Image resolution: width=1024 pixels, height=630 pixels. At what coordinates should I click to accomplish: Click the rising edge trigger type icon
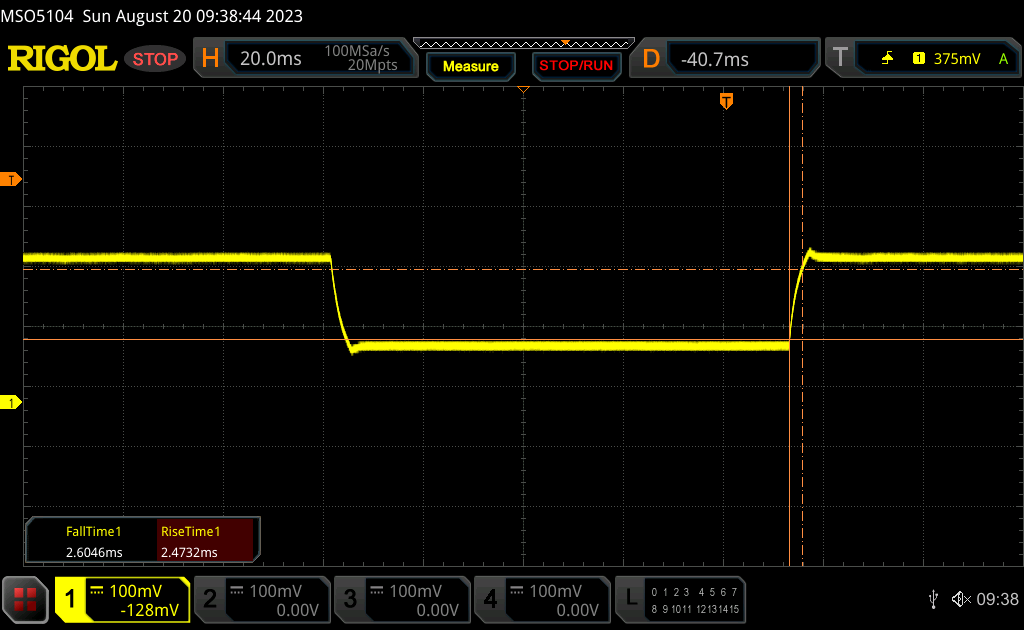pos(887,59)
